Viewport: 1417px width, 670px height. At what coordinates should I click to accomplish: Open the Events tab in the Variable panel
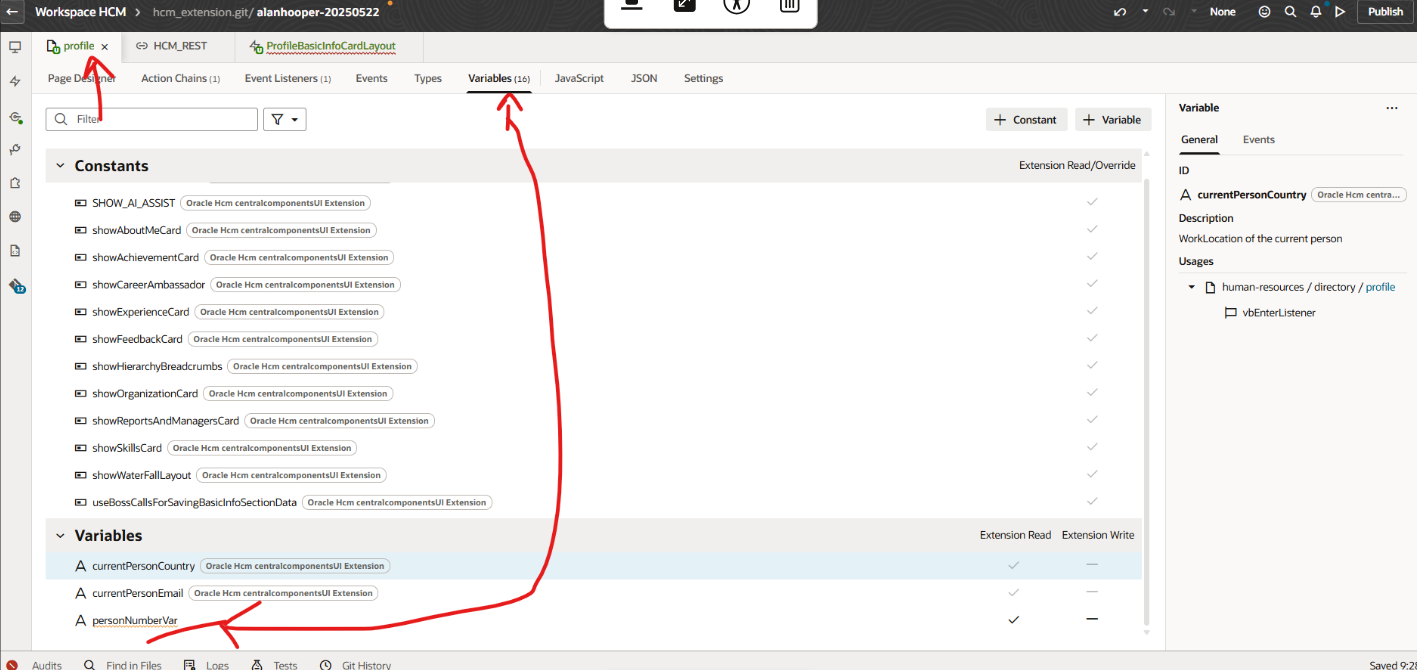click(x=1258, y=140)
